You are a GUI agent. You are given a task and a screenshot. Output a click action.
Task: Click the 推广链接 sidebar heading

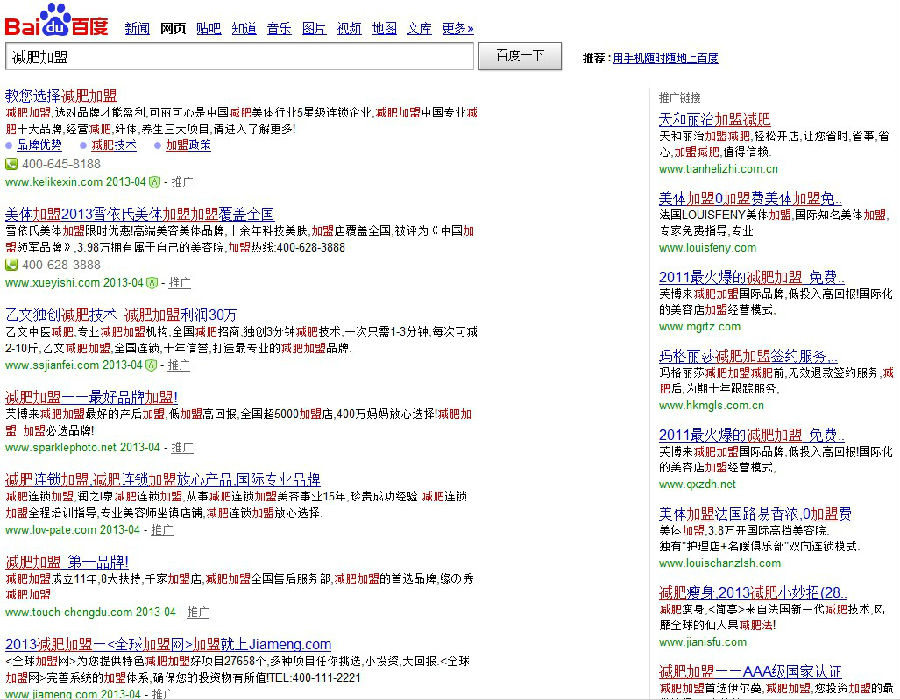[680, 98]
